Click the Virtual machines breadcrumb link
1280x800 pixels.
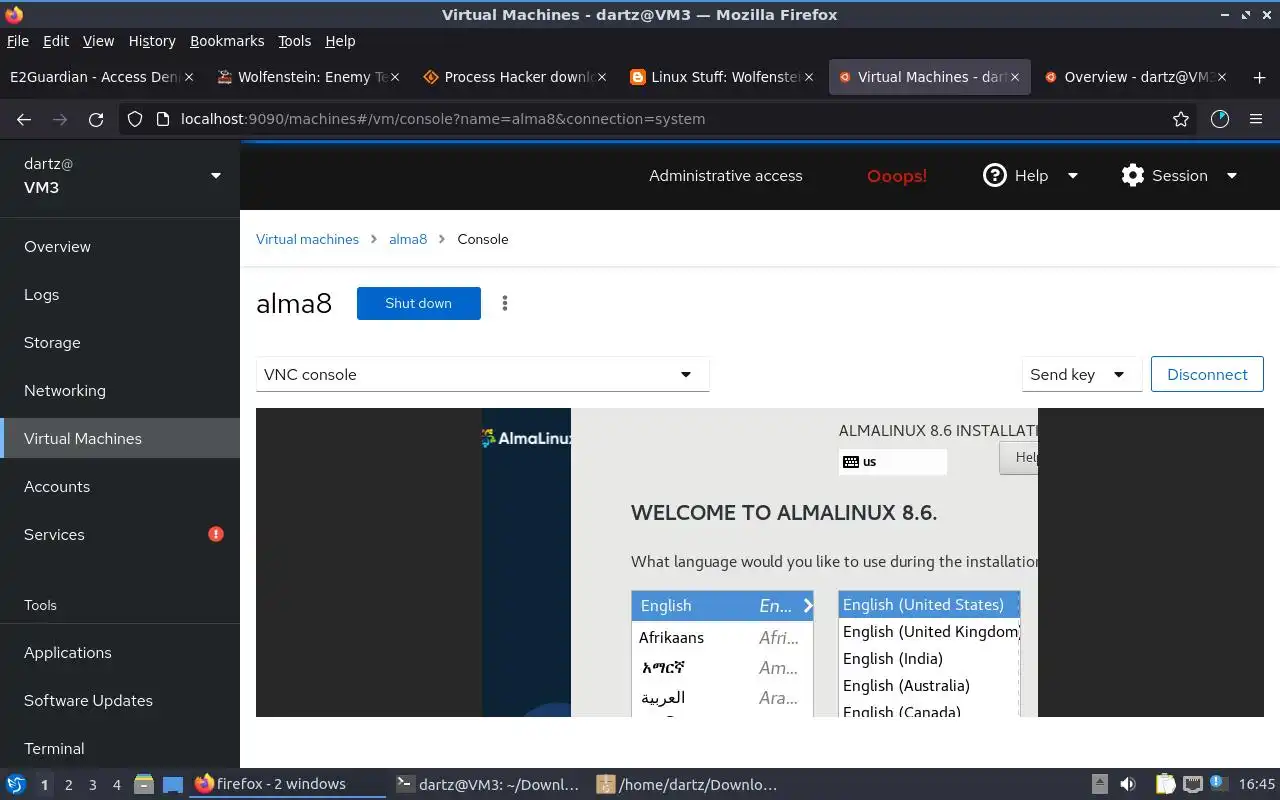[307, 239]
